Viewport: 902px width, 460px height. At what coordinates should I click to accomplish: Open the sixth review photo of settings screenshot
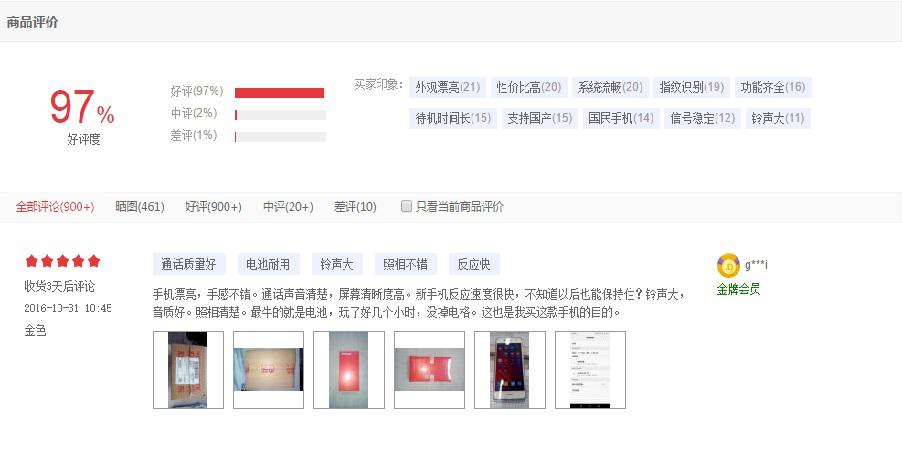tap(590, 370)
